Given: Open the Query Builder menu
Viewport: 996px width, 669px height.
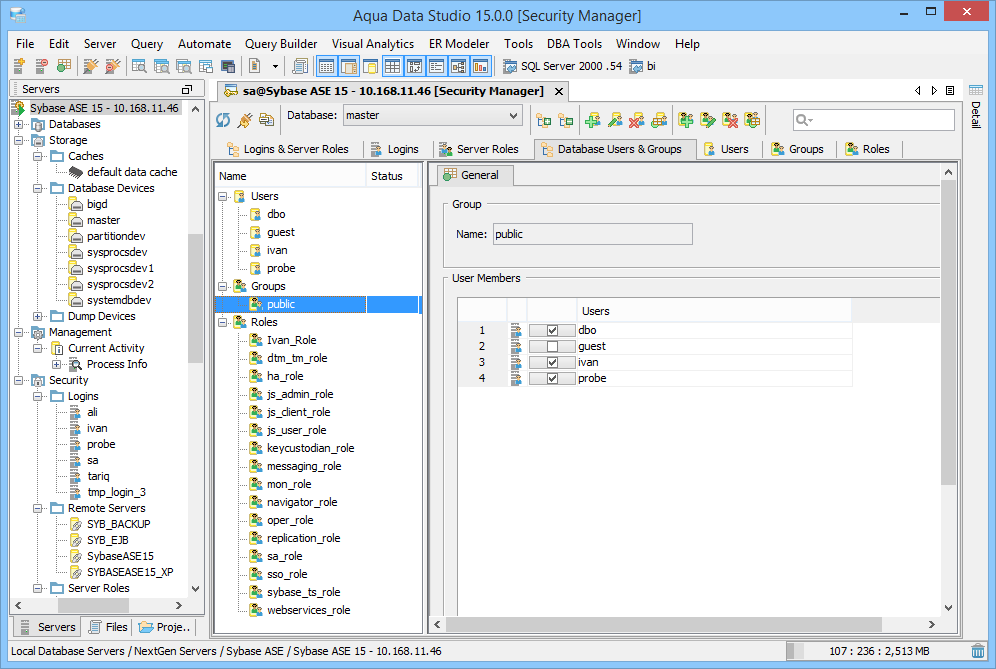Looking at the screenshot, I should click(281, 44).
